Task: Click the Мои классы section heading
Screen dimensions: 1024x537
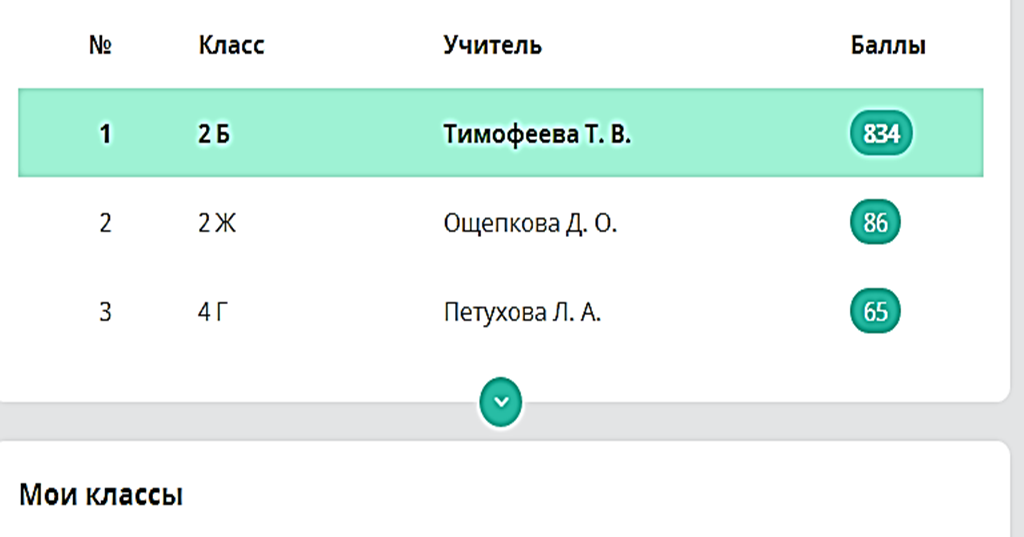Action: pos(101,495)
